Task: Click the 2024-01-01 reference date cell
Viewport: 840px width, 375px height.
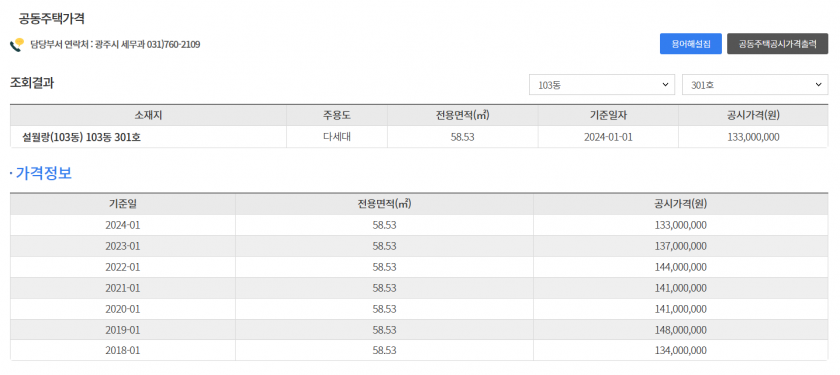Action: [608, 137]
